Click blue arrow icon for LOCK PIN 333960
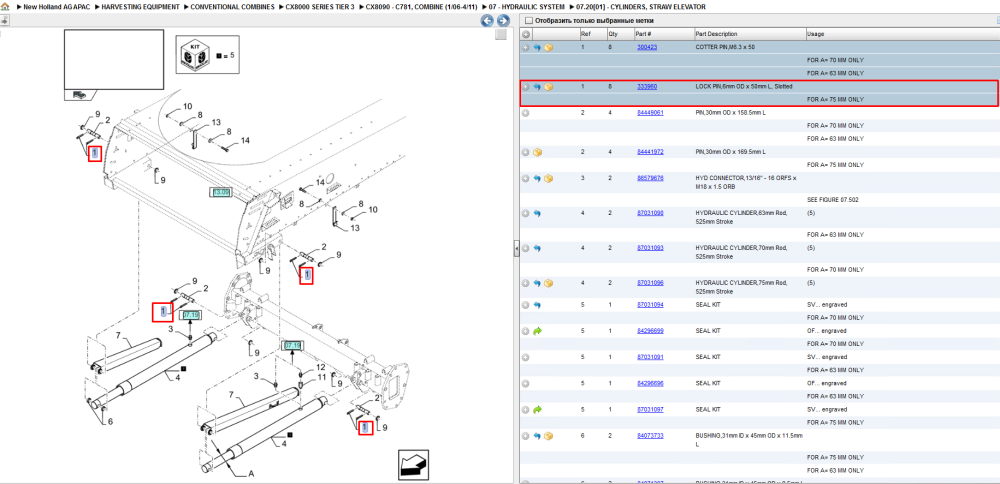This screenshot has height=484, width=1000. coord(537,87)
